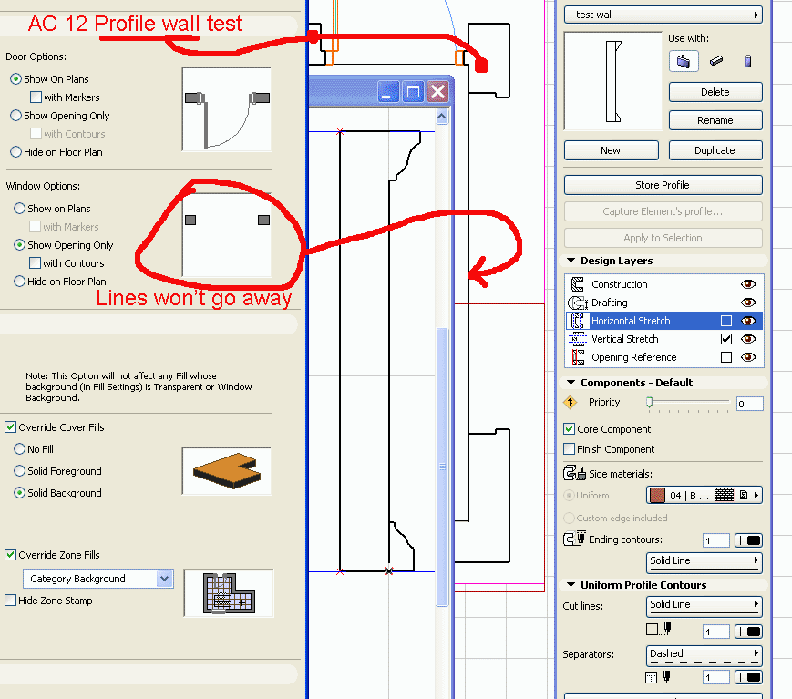Toggle visibility of Vertical Stretch layer
Viewport: 792px width, 699px height.
(x=748, y=339)
